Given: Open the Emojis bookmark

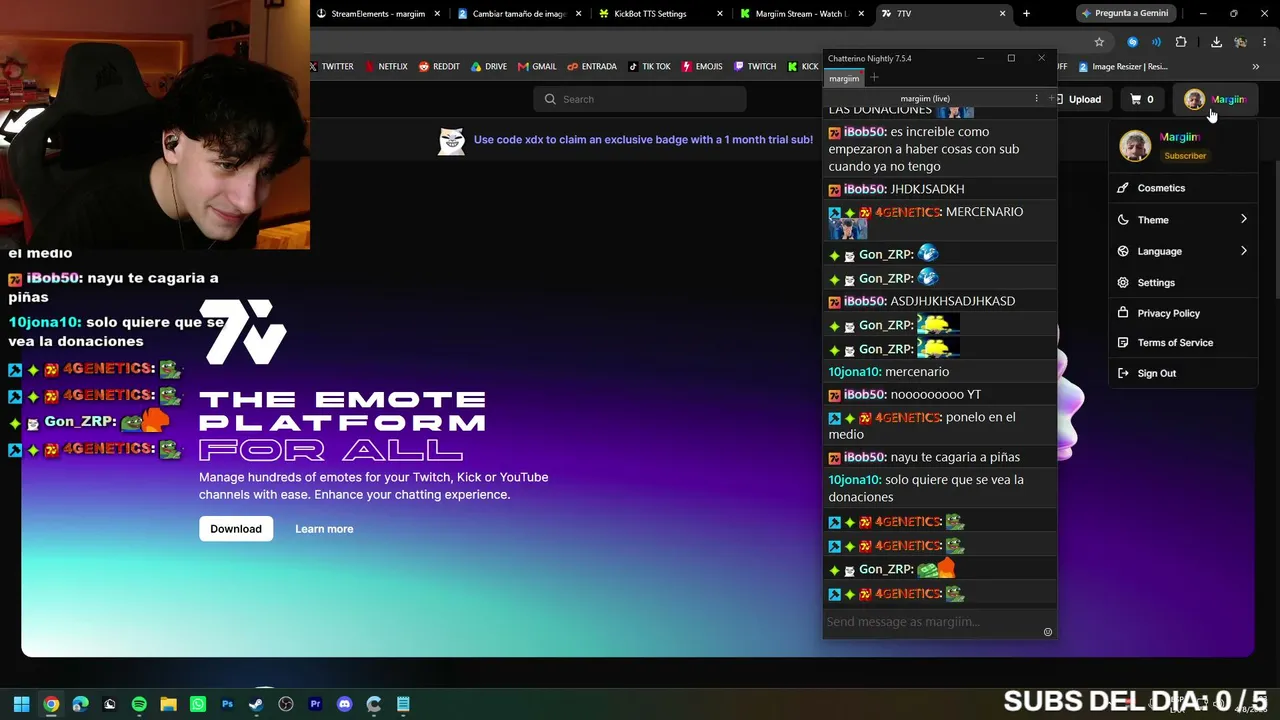Looking at the screenshot, I should [702, 67].
